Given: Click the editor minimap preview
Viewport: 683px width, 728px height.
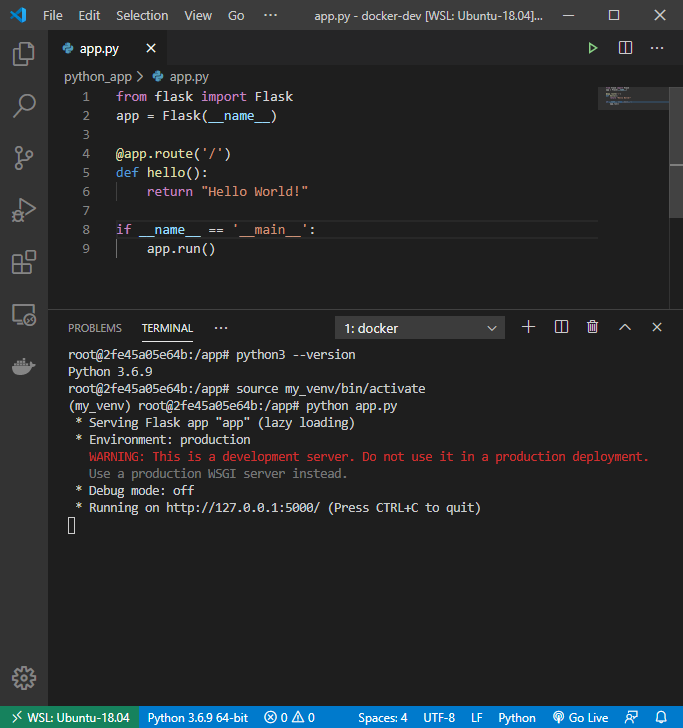Looking at the screenshot, I should (633, 98).
